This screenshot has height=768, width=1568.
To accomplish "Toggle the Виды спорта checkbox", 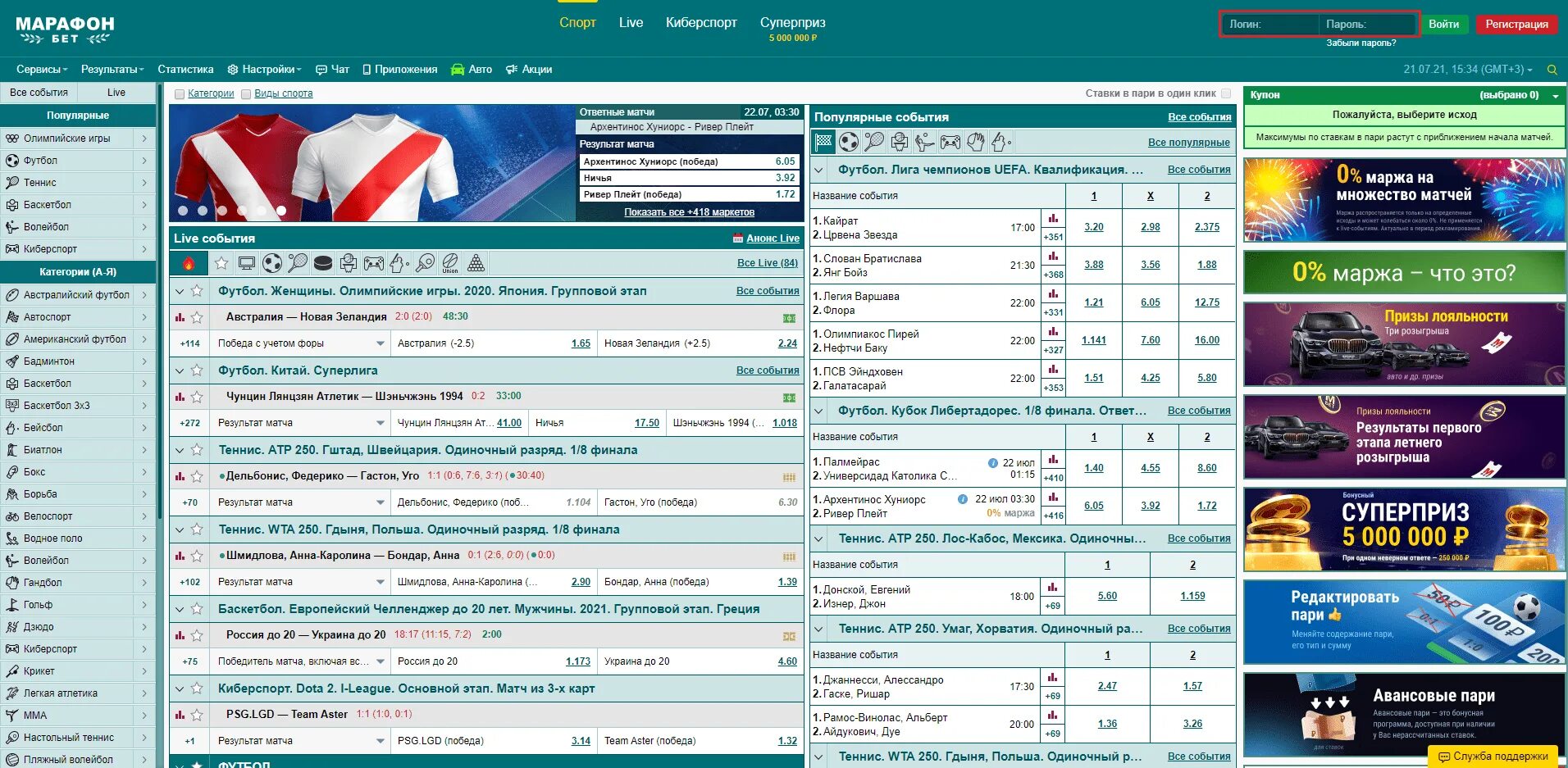I will tap(246, 94).
